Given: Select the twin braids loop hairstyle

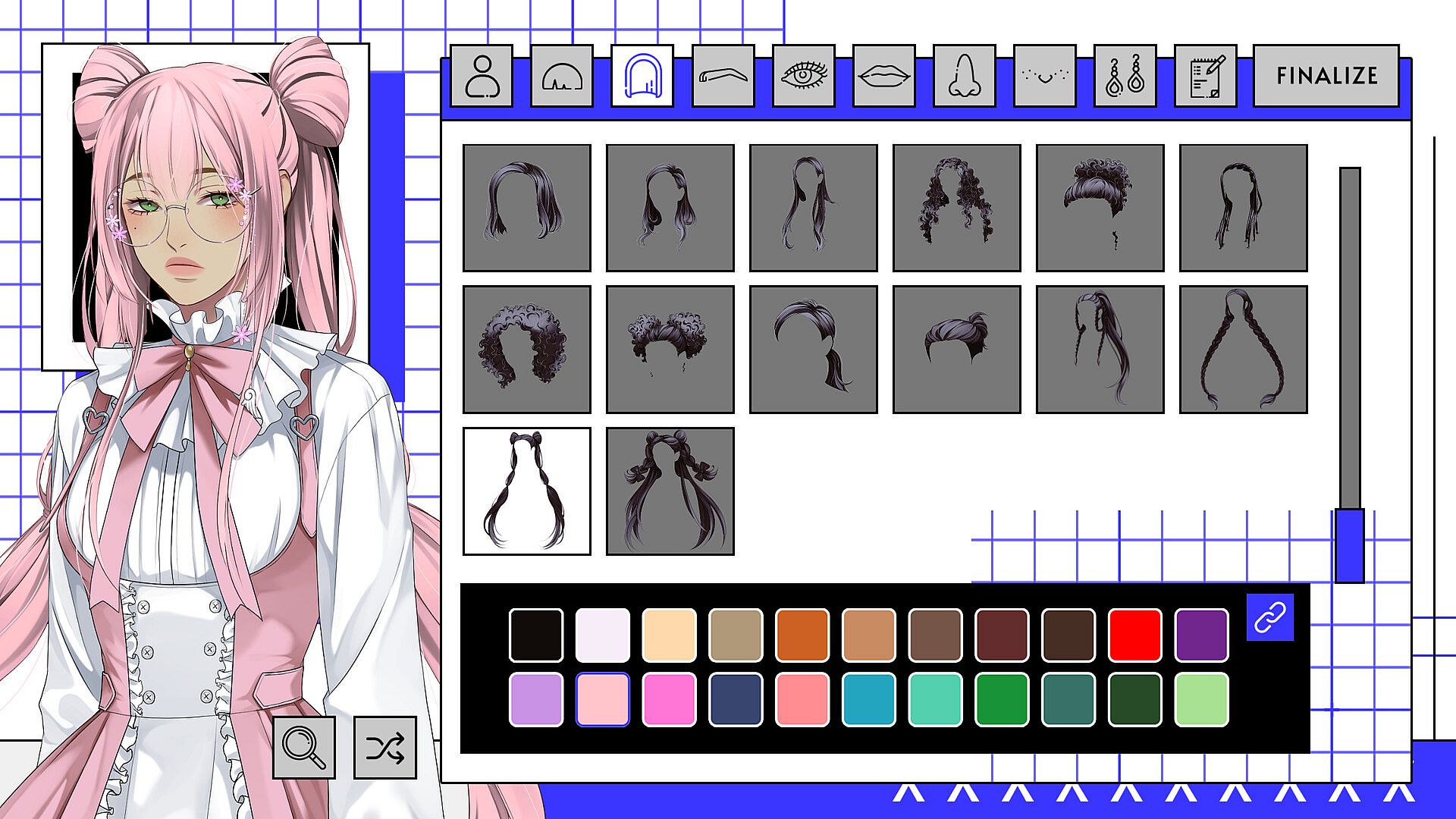Looking at the screenshot, I should tap(1243, 350).
